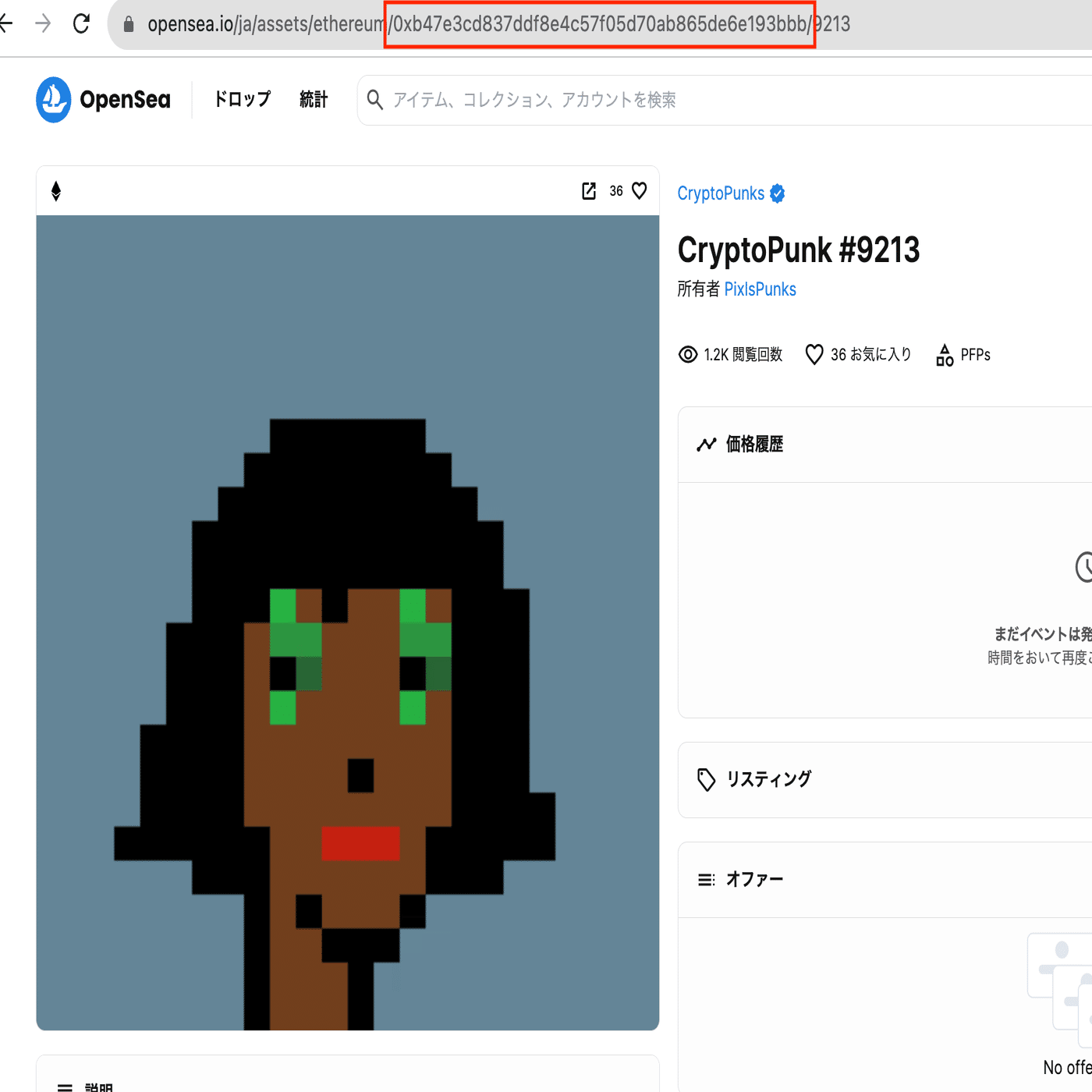This screenshot has height=1092, width=1092.
Task: Click the browser back arrow
Action: tap(5, 24)
